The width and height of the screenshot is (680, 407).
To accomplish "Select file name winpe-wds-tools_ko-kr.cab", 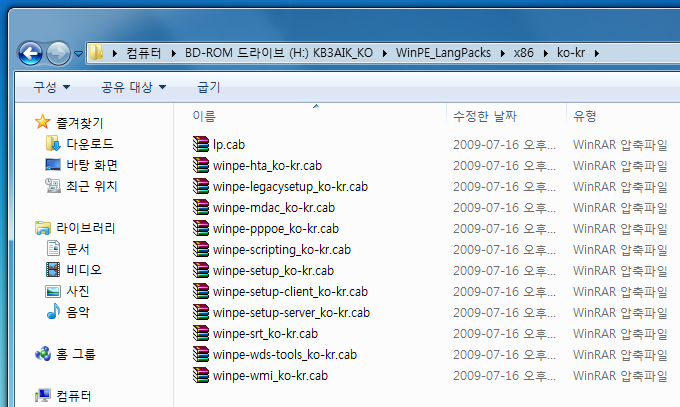I will pos(285,355).
